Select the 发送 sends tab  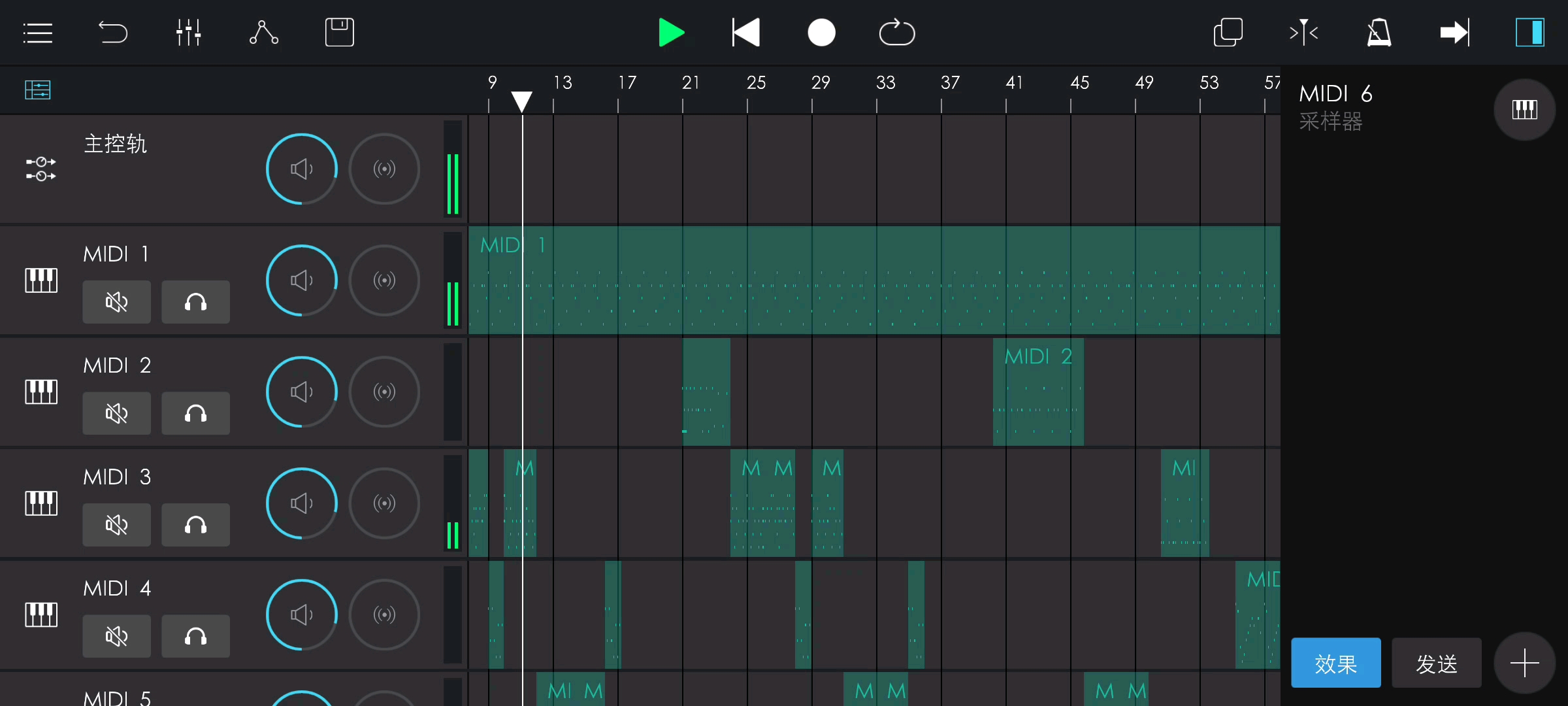pos(1437,663)
